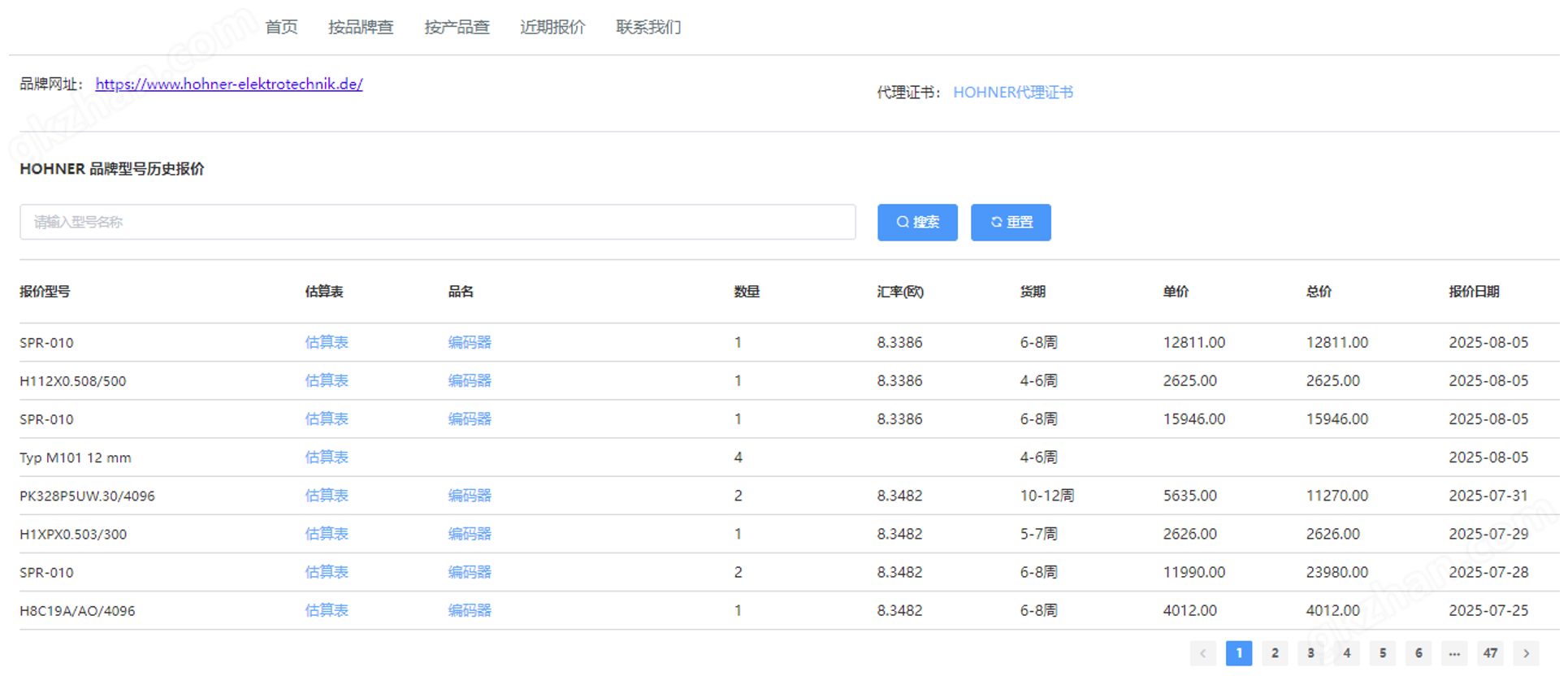The height and width of the screenshot is (676, 1568).
Task: Click the 报价日期 column header
Action: click(1474, 291)
